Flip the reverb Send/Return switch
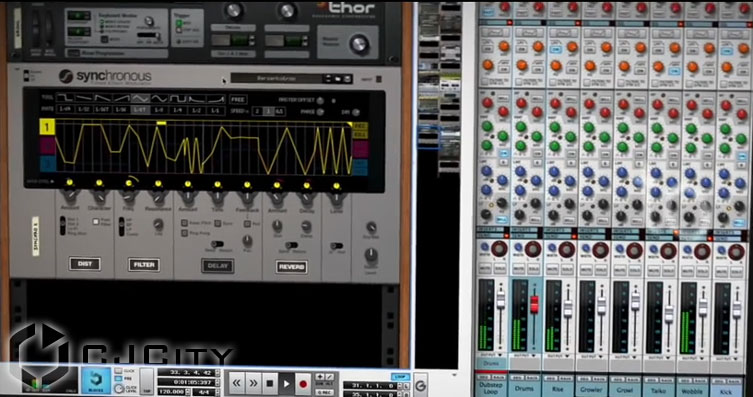 (291, 245)
